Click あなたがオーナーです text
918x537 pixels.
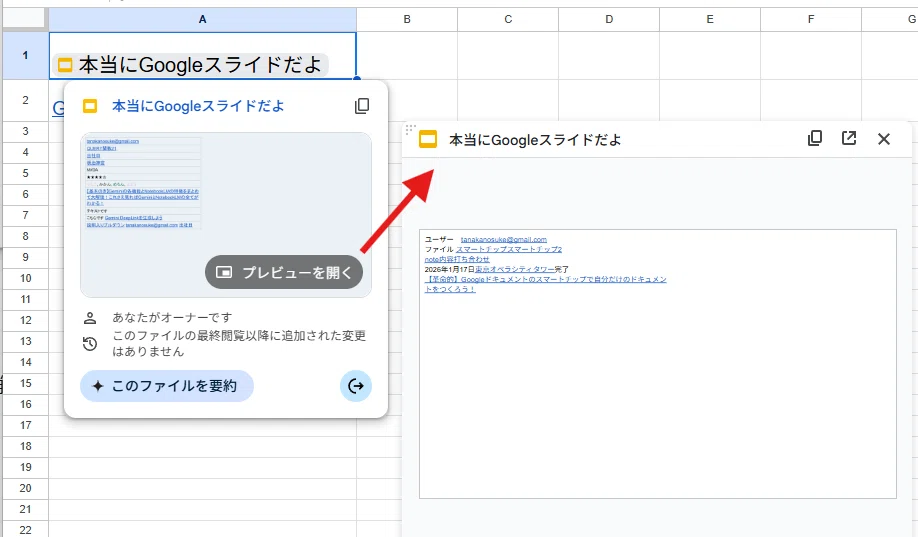click(172, 317)
